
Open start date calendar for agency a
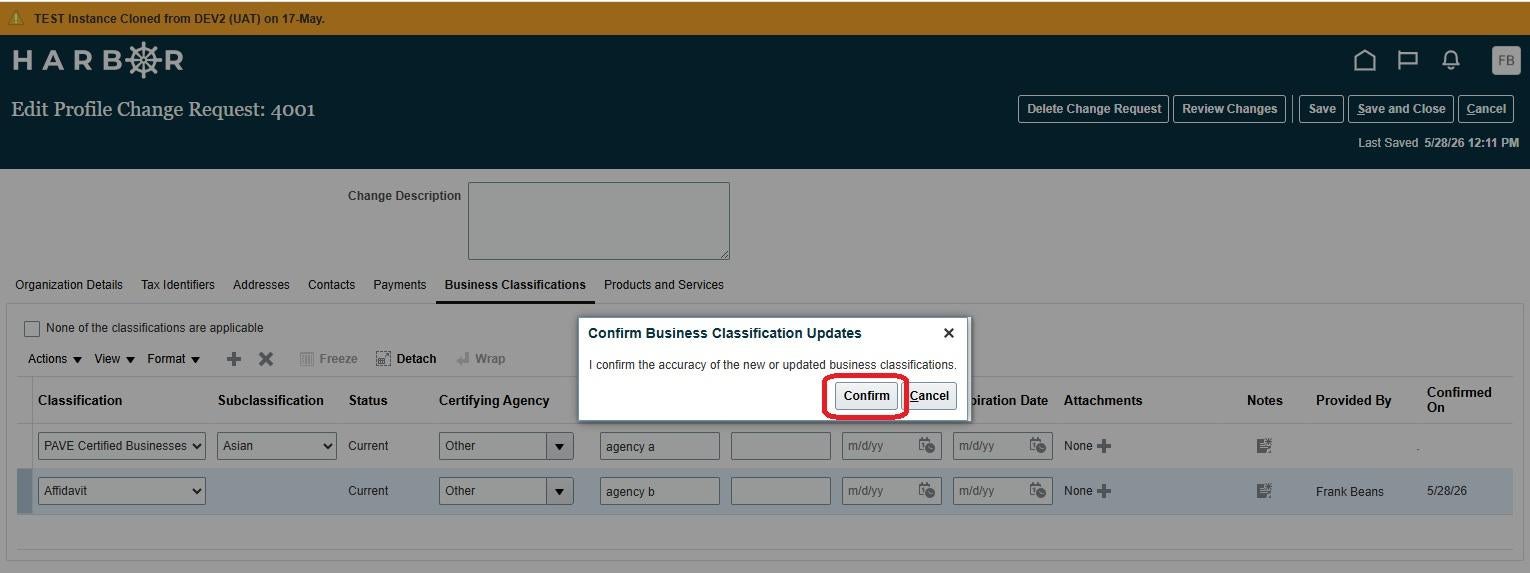(x=927, y=446)
